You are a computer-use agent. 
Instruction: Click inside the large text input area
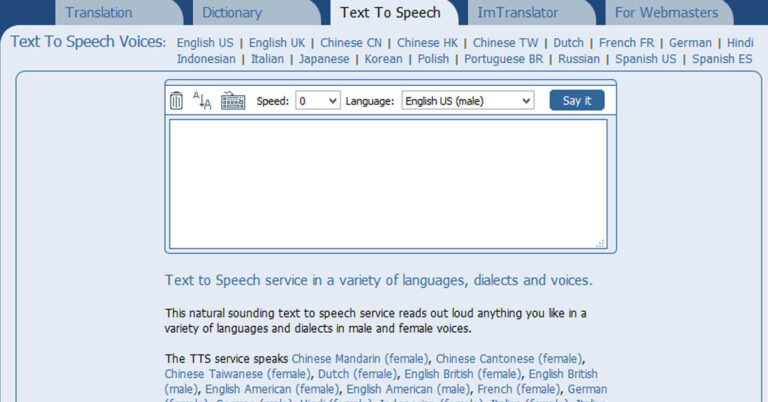click(388, 184)
